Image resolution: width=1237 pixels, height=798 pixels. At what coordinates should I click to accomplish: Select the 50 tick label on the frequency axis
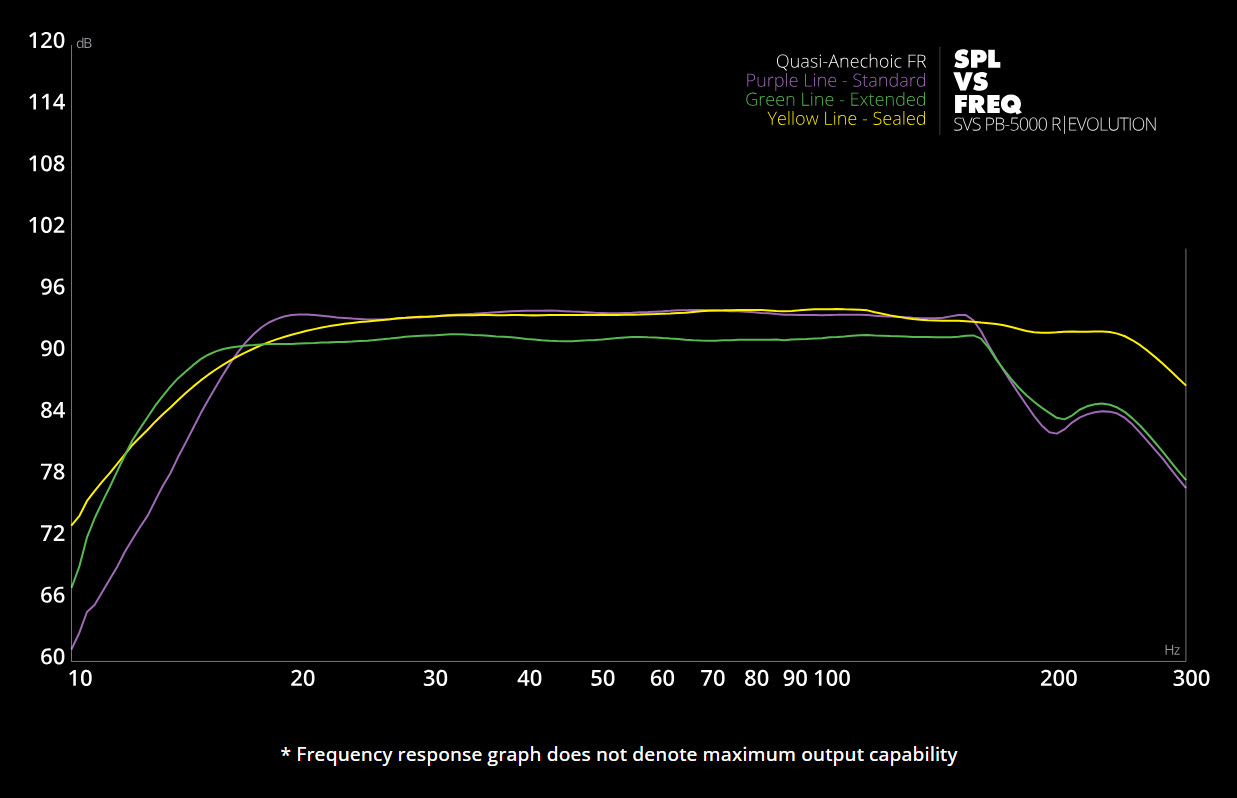point(602,678)
